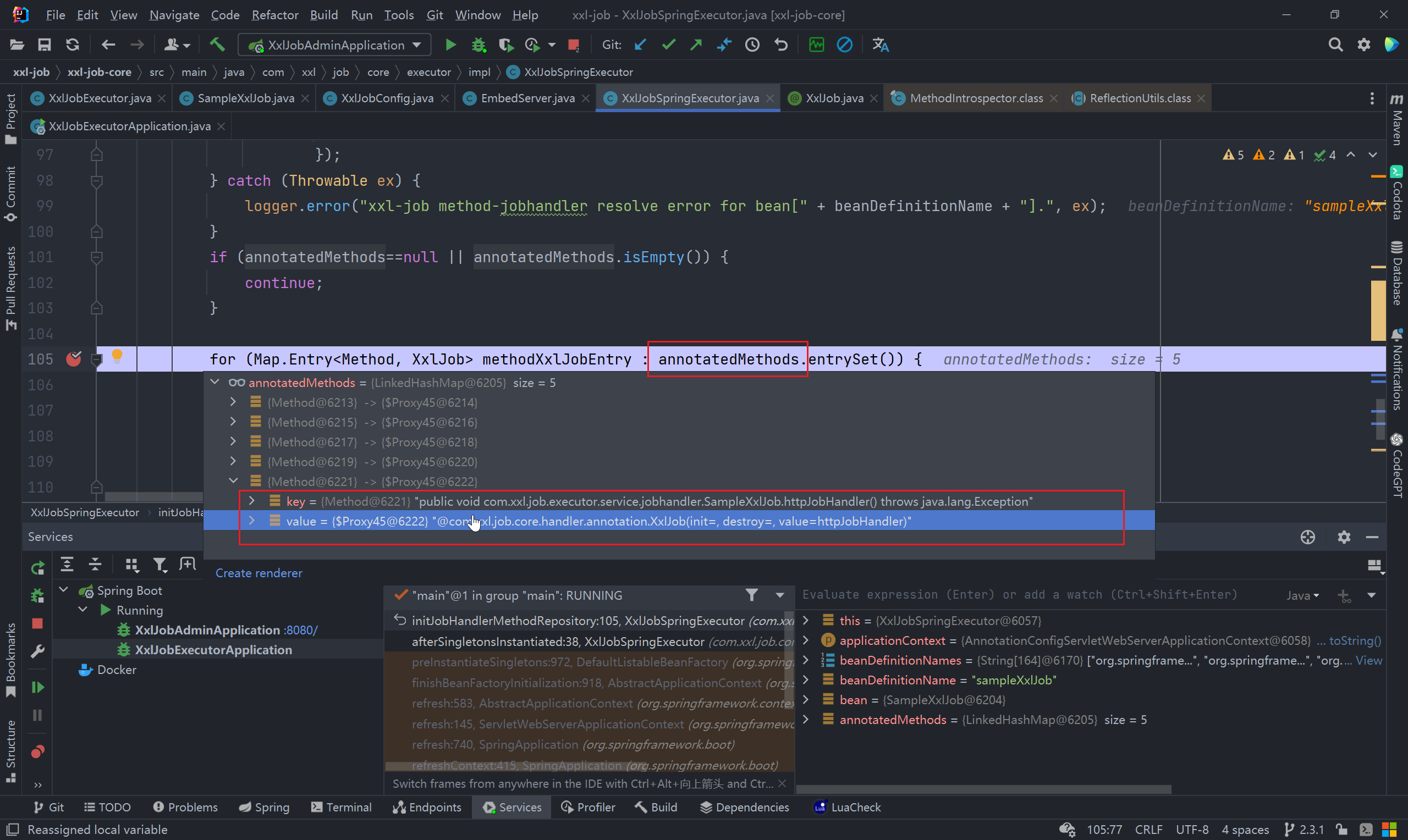Image resolution: width=1408 pixels, height=840 pixels.
Task: Click the View link for beanDefinitionNames
Action: [1369, 660]
